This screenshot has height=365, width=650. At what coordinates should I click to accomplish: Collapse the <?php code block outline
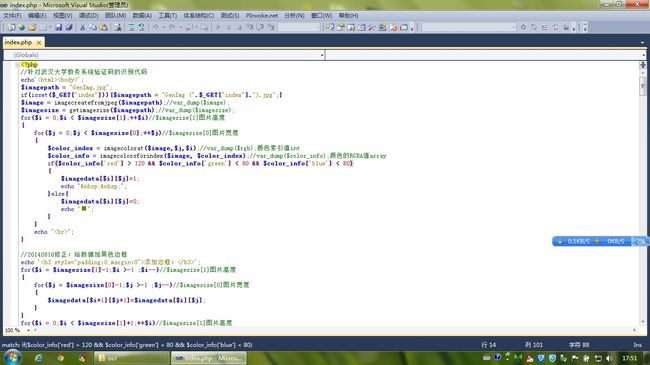pyautogui.click(x=17, y=65)
